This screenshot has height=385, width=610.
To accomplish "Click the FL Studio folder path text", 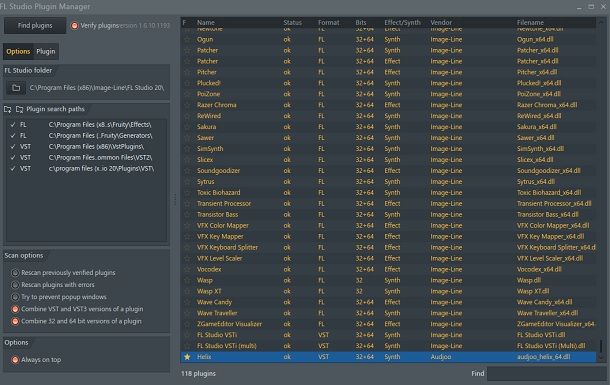I will tap(97, 88).
